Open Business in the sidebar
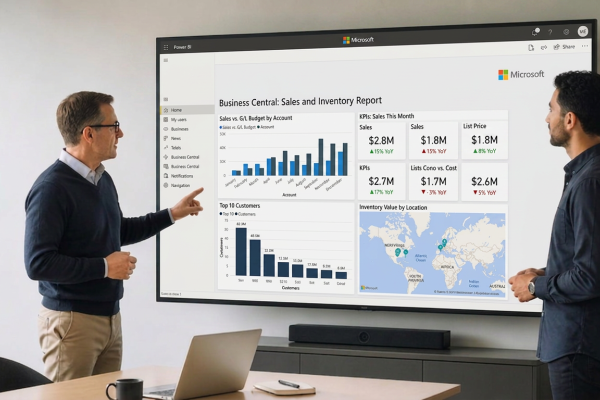This screenshot has width=600, height=400. pos(187,129)
